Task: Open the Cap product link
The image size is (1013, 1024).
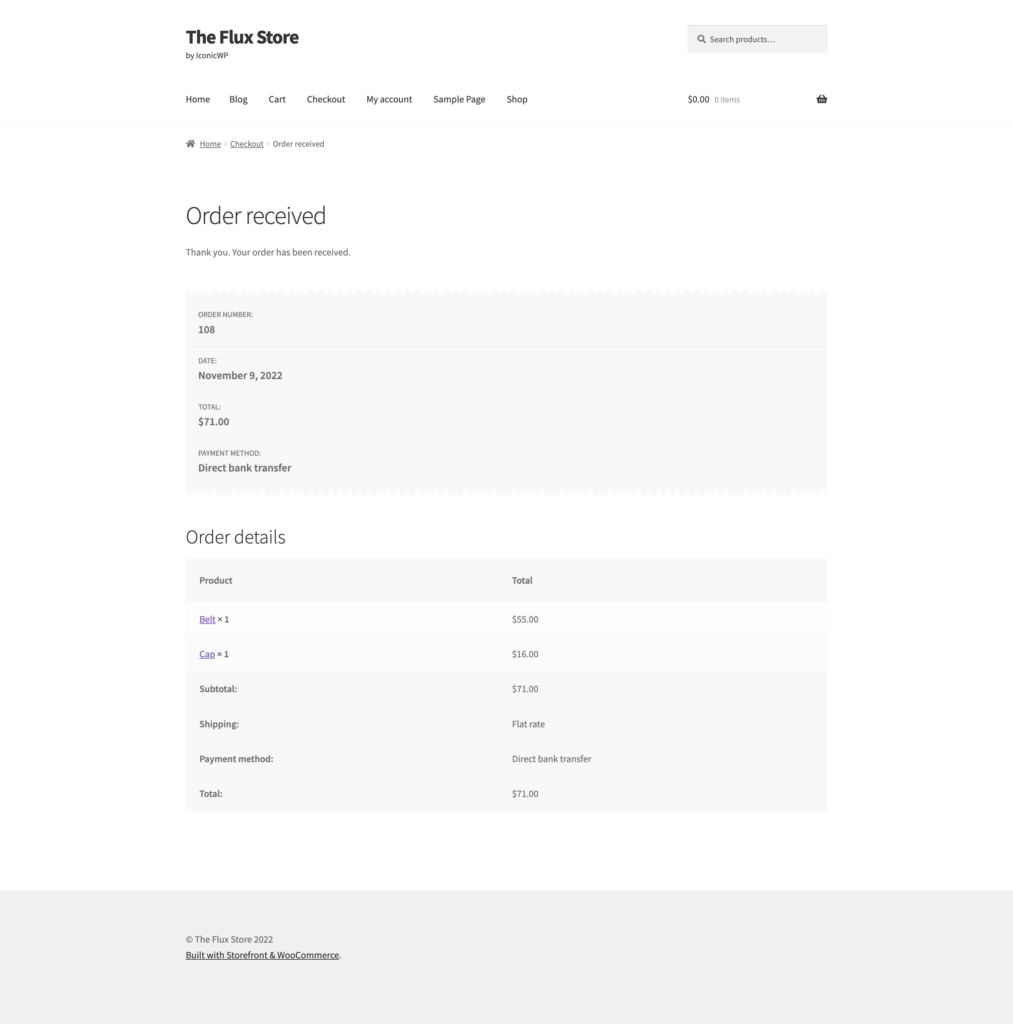Action: pyautogui.click(x=206, y=654)
